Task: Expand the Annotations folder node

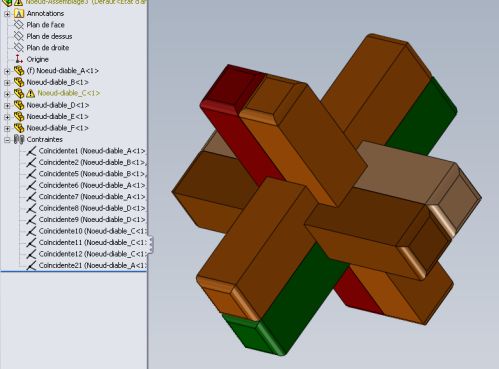Action: tap(7, 14)
